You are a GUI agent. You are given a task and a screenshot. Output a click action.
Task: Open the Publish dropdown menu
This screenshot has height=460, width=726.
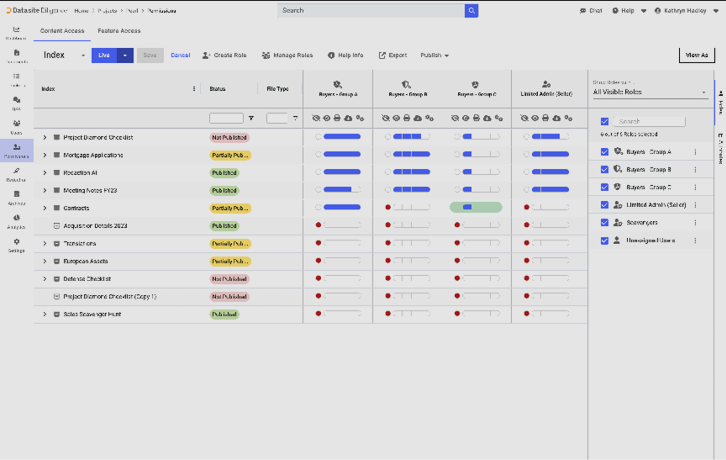click(433, 56)
